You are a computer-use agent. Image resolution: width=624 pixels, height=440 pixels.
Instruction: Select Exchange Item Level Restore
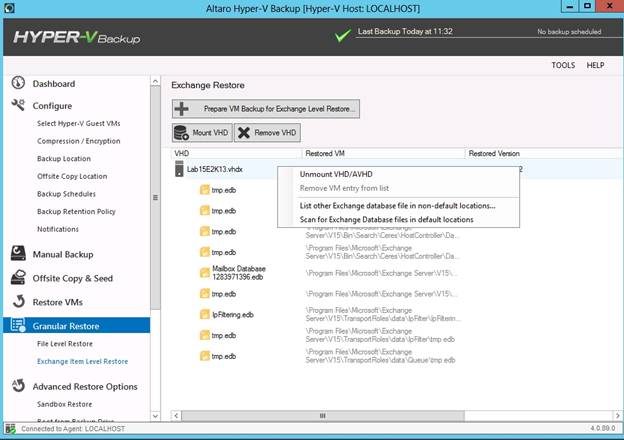[x=82, y=361]
